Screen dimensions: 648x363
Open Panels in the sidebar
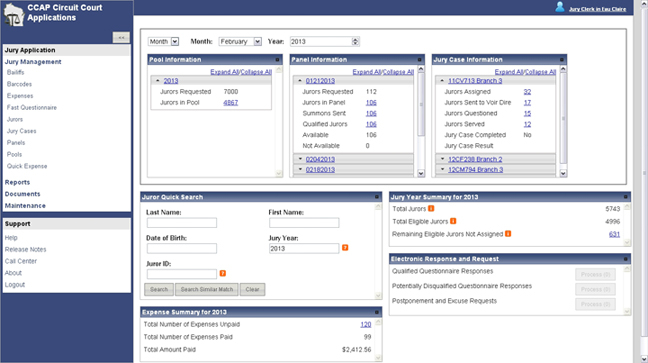[16, 143]
